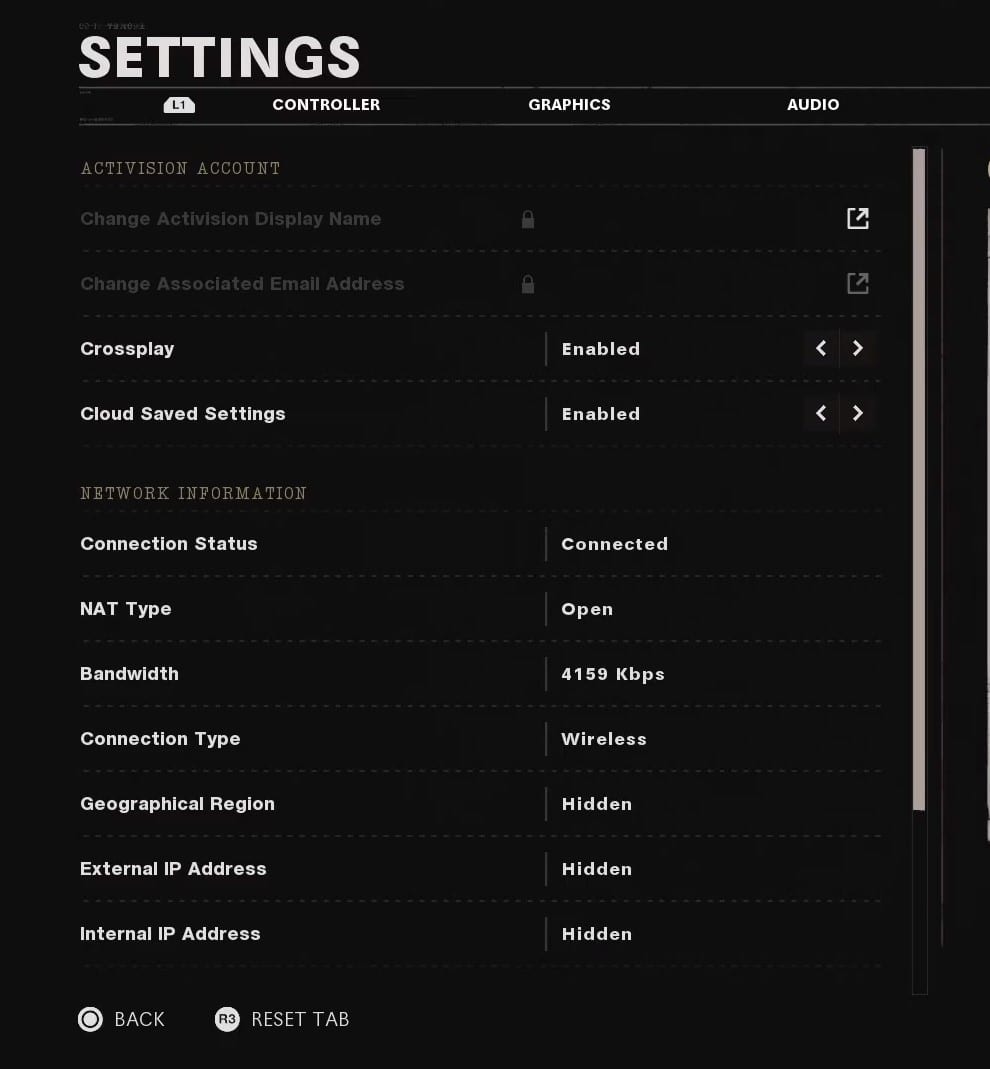Select the Change Associated Email Address option

coord(242,284)
